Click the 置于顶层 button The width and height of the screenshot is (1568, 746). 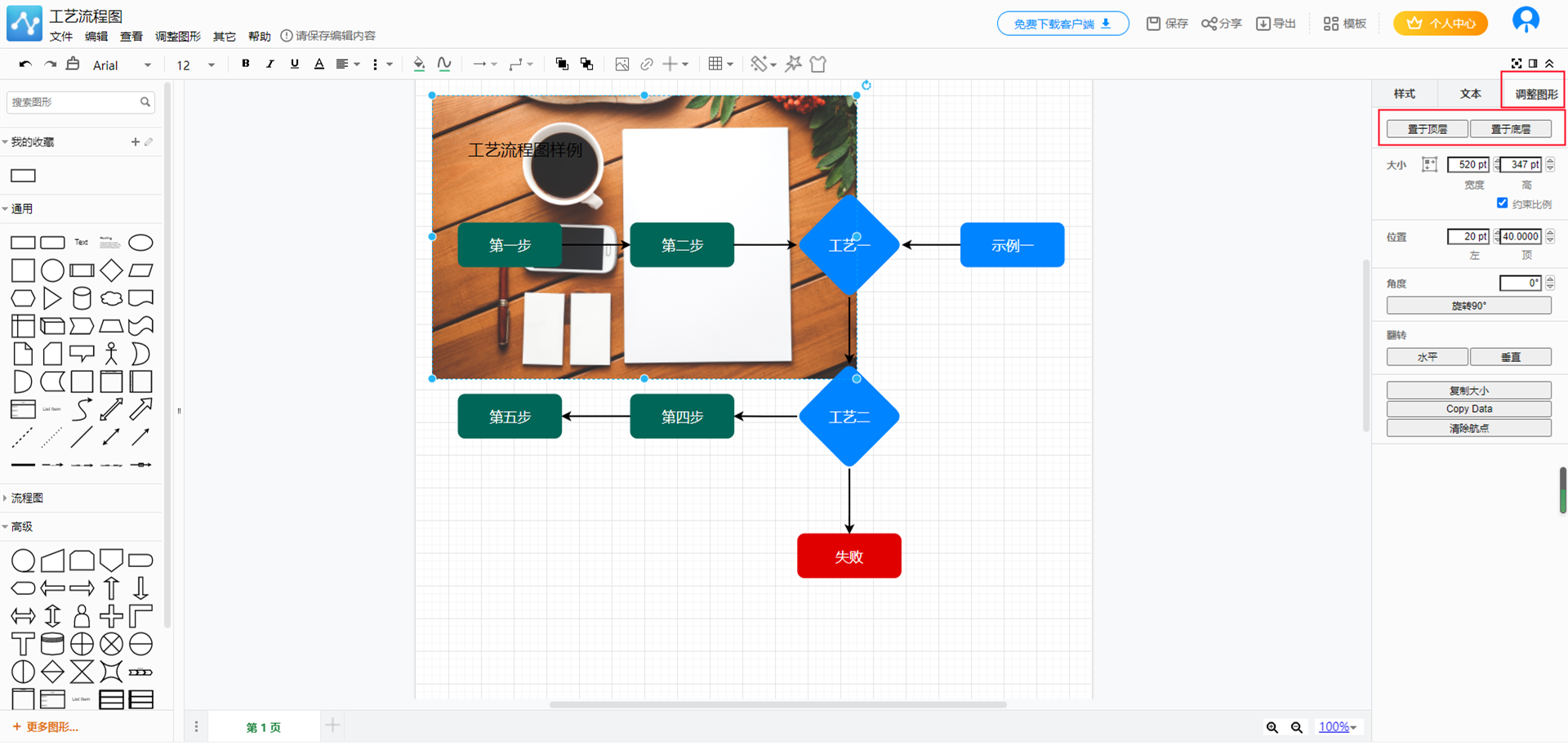coord(1427,129)
